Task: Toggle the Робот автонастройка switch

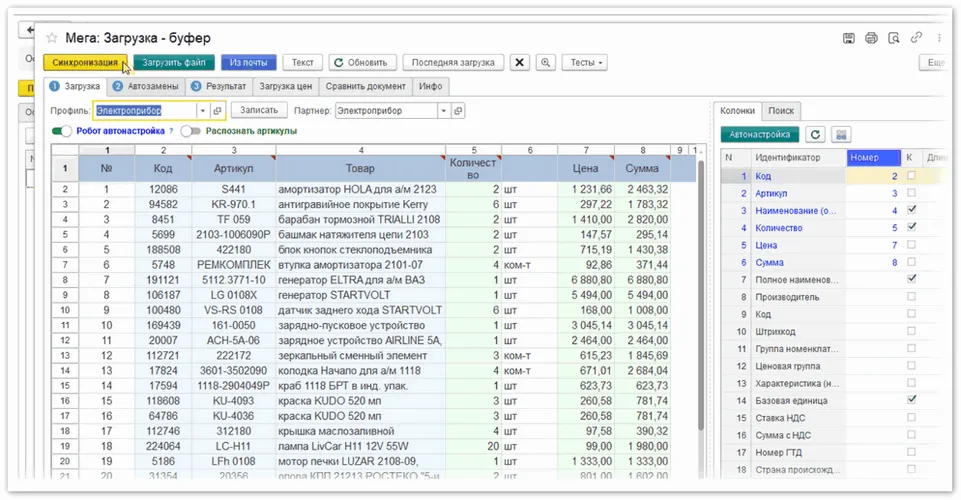Action: tap(63, 131)
